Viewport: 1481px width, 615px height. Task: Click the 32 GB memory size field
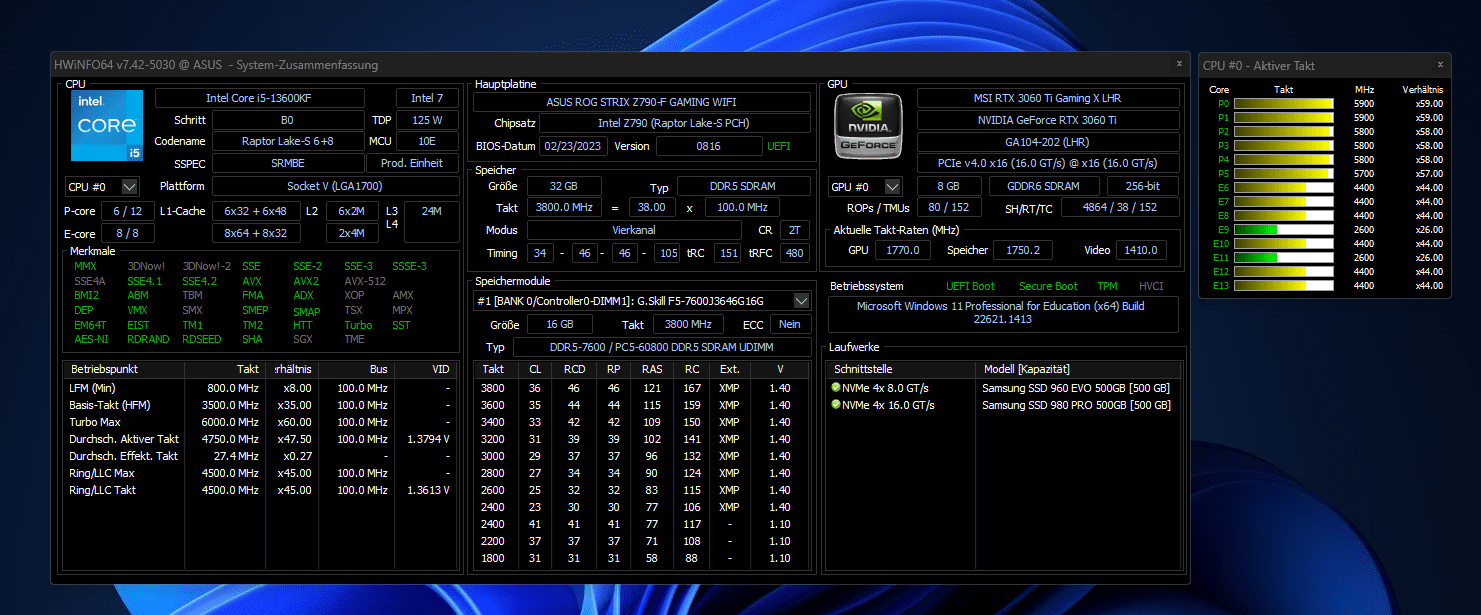pos(564,186)
